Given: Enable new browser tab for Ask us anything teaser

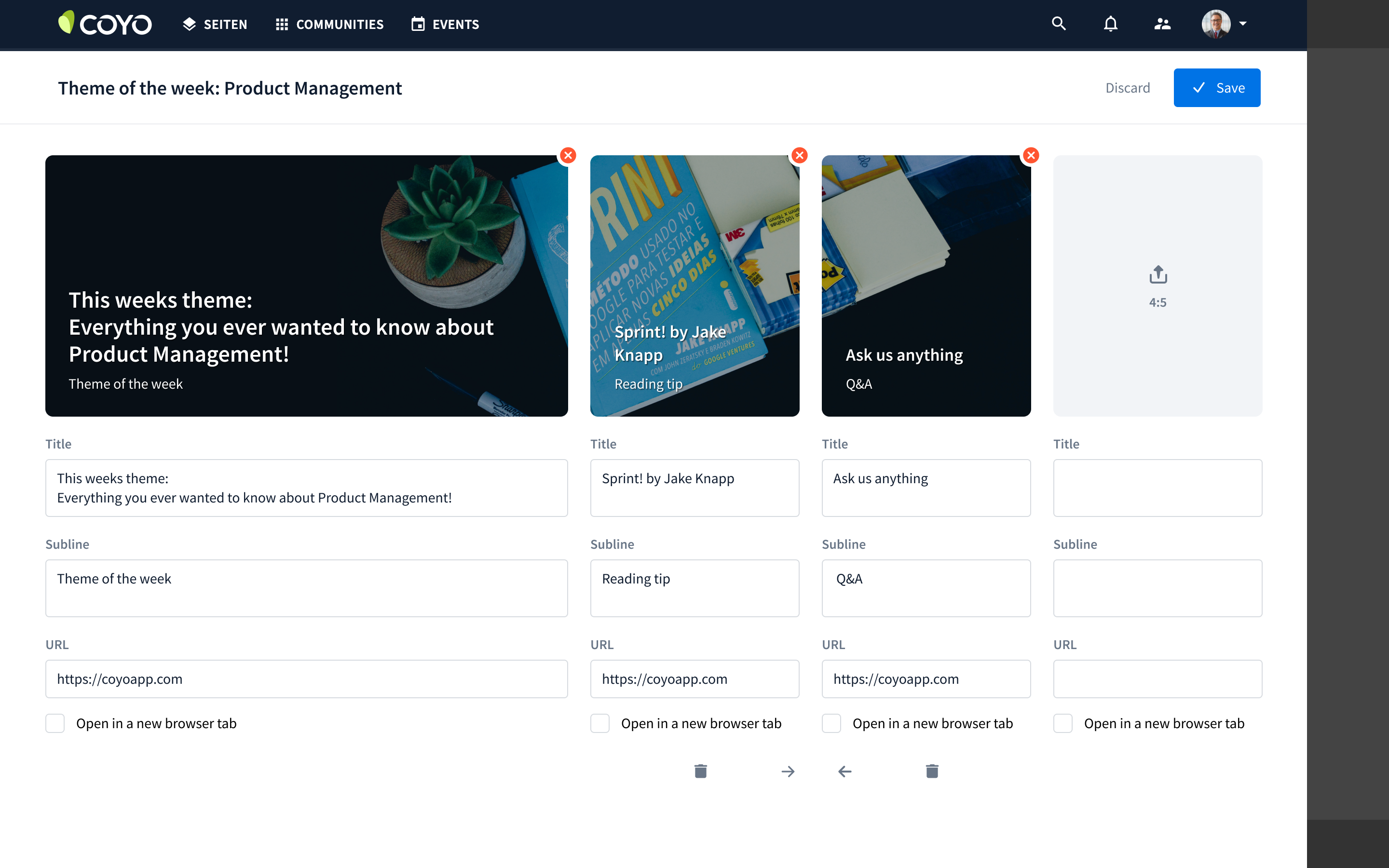Looking at the screenshot, I should pyautogui.click(x=831, y=723).
